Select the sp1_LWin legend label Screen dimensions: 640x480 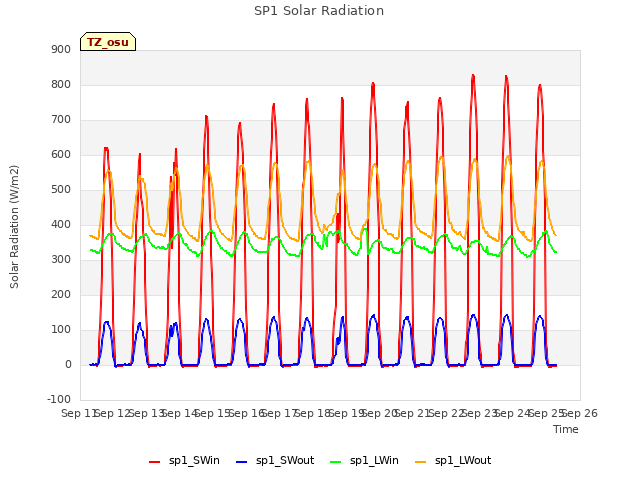374,461
